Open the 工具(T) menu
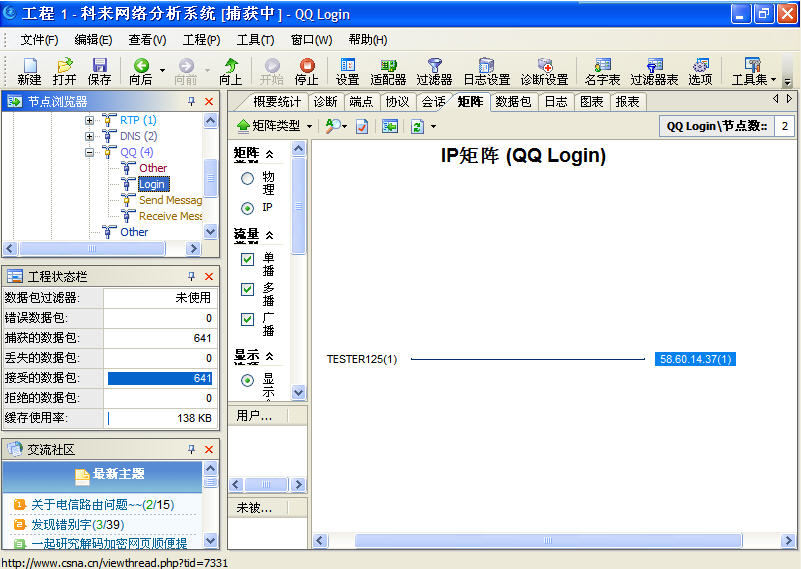801x569 pixels. 255,40
